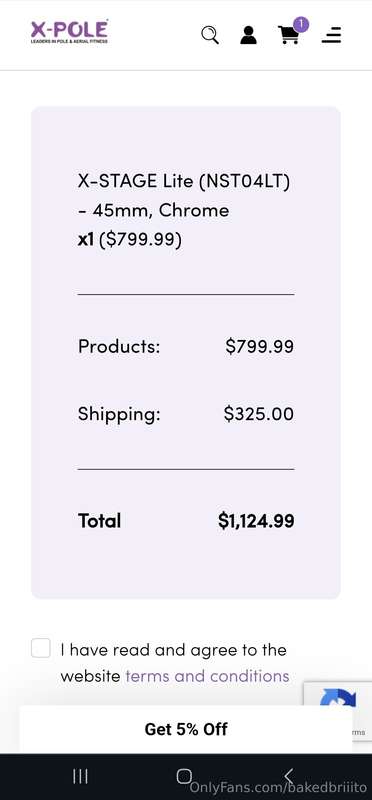Click the $1,124.99 total amount
The height and width of the screenshot is (800, 372).
(256, 521)
